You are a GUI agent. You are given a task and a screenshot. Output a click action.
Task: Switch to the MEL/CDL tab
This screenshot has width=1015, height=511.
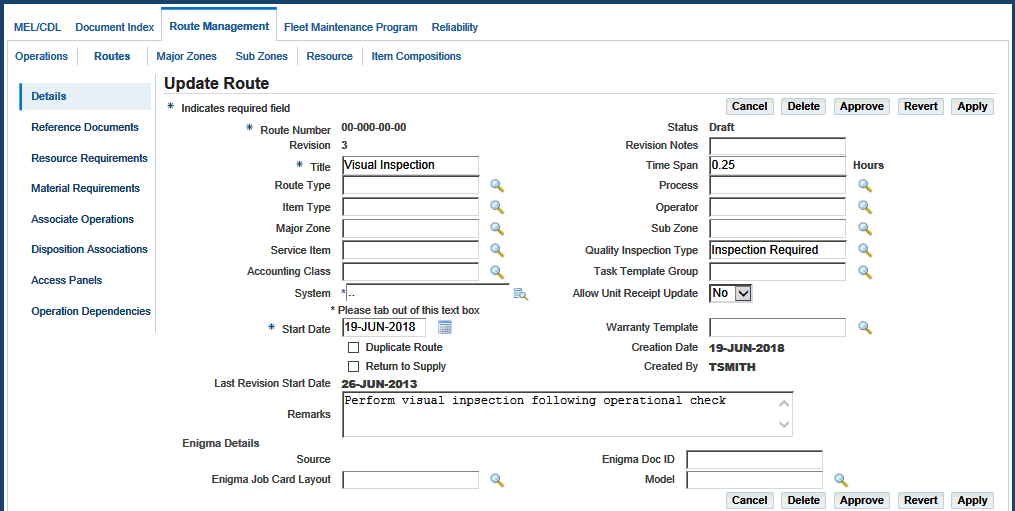[x=38, y=27]
